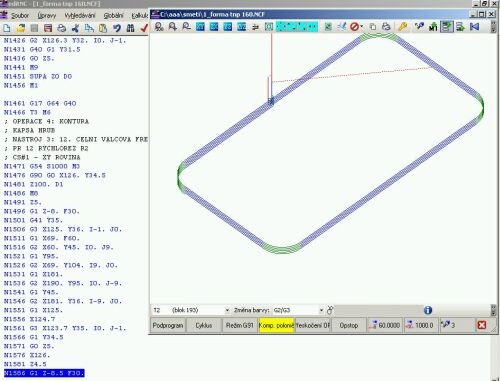Click the New file icon
Image resolution: width=500 pixels, height=381 pixels.
[x=7, y=28]
